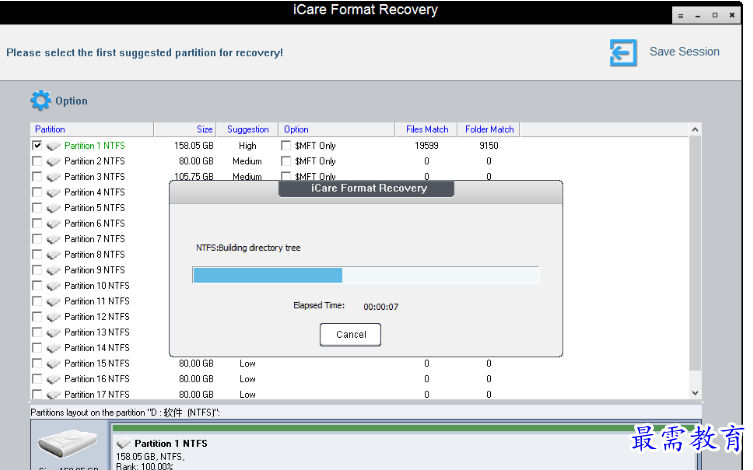Click the large hard drive image in layout panel
Image resolution: width=753 pixels, height=470 pixels.
(68, 443)
